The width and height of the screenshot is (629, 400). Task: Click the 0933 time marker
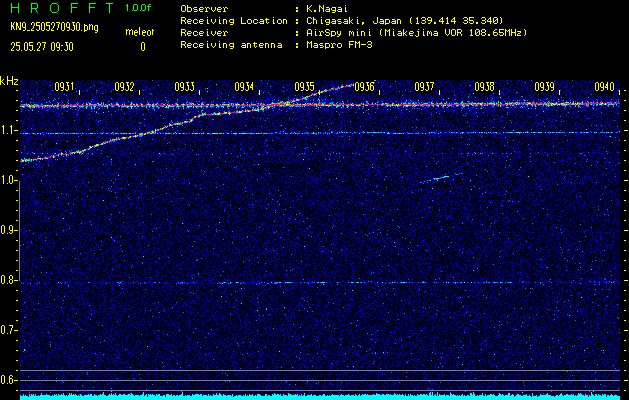tap(185, 87)
